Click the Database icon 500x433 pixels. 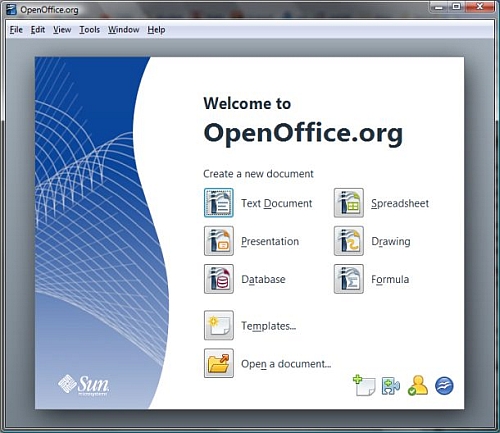(219, 279)
